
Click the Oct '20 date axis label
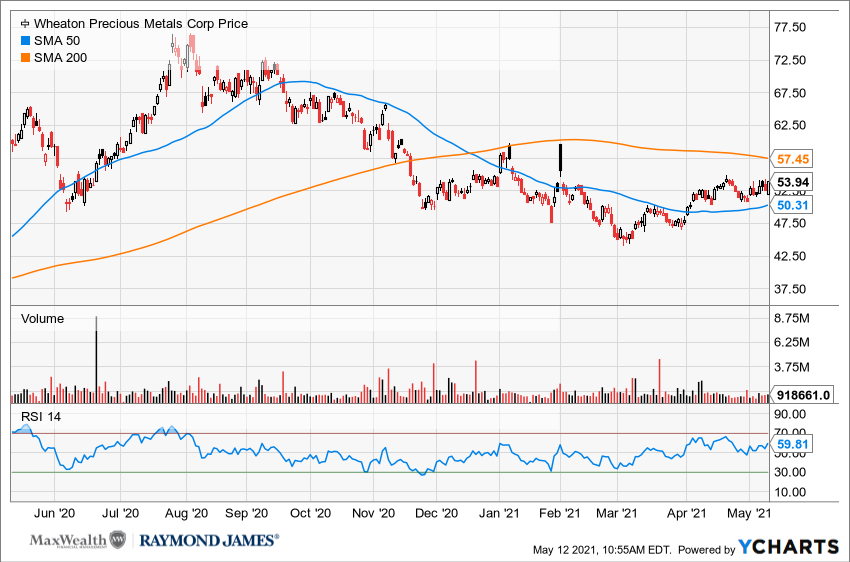(310, 513)
